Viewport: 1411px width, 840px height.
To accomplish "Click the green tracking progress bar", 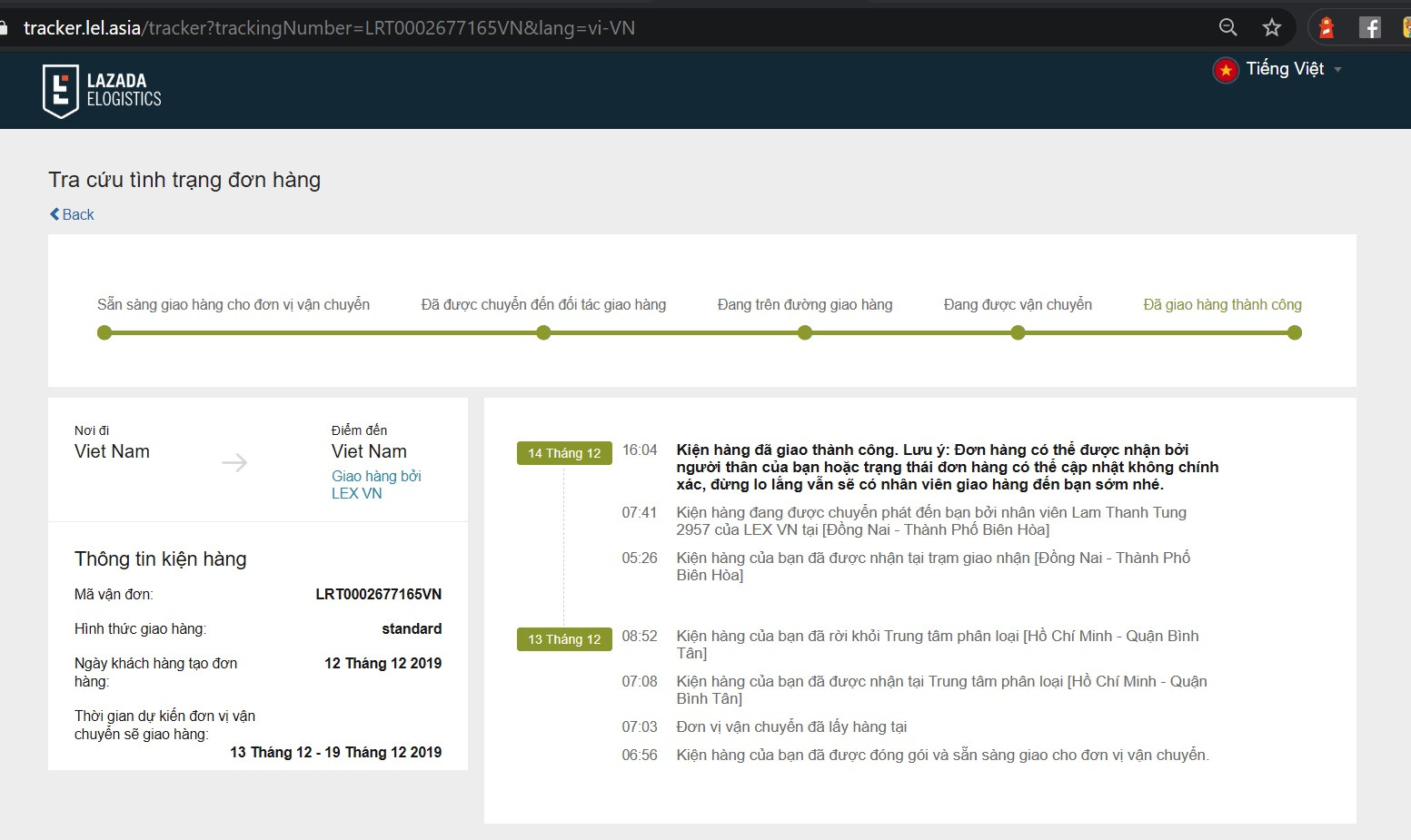I will click(x=700, y=332).
